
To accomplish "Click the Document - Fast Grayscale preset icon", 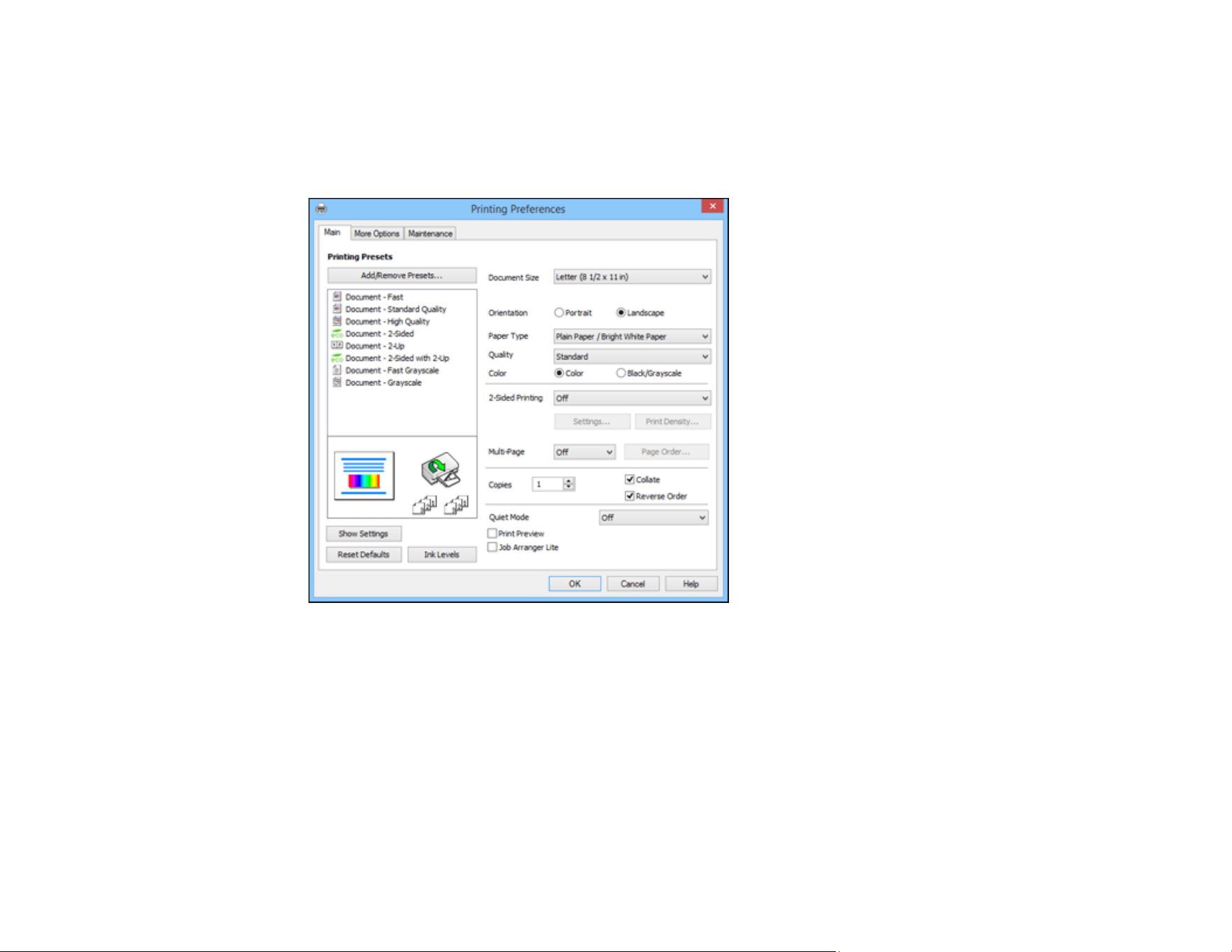I will pyautogui.click(x=337, y=370).
